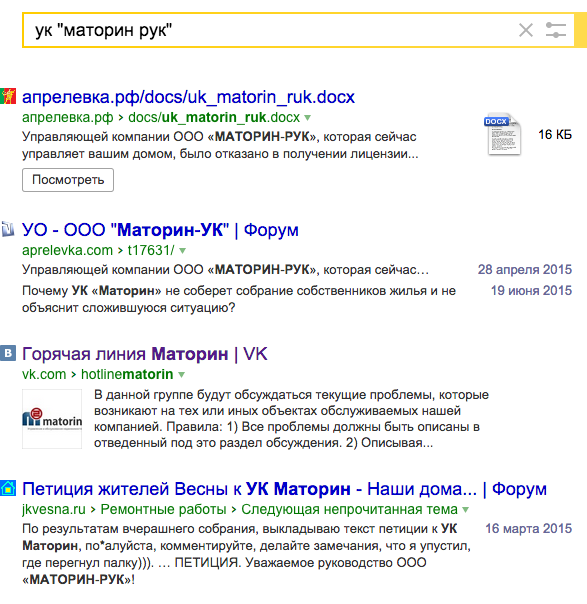Click snippet starting В данной группе будут обсуждаться

point(292,419)
